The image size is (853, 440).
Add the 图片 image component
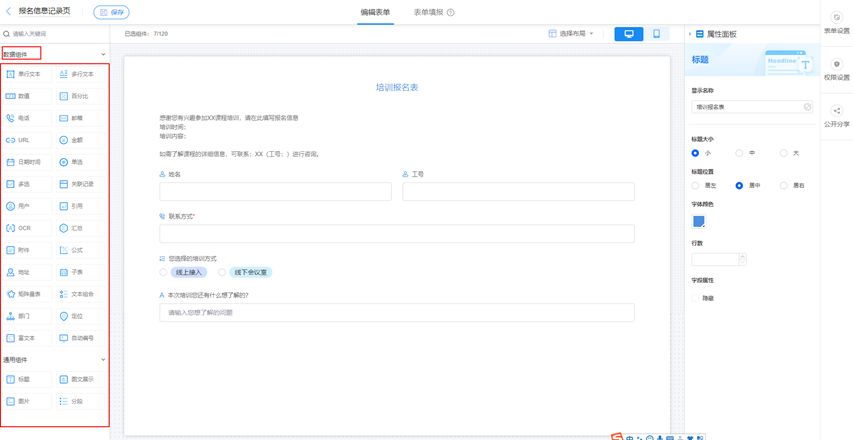tap(27, 401)
